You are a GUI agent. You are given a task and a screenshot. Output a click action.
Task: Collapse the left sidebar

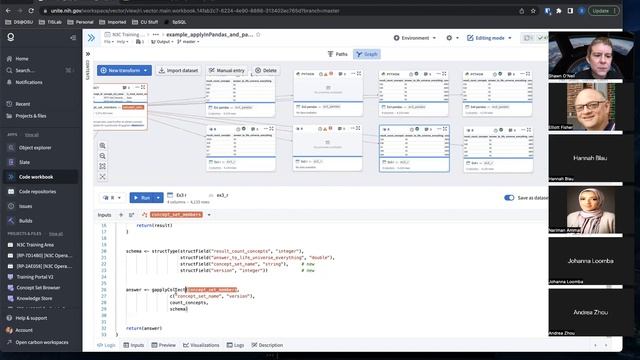coord(73,38)
